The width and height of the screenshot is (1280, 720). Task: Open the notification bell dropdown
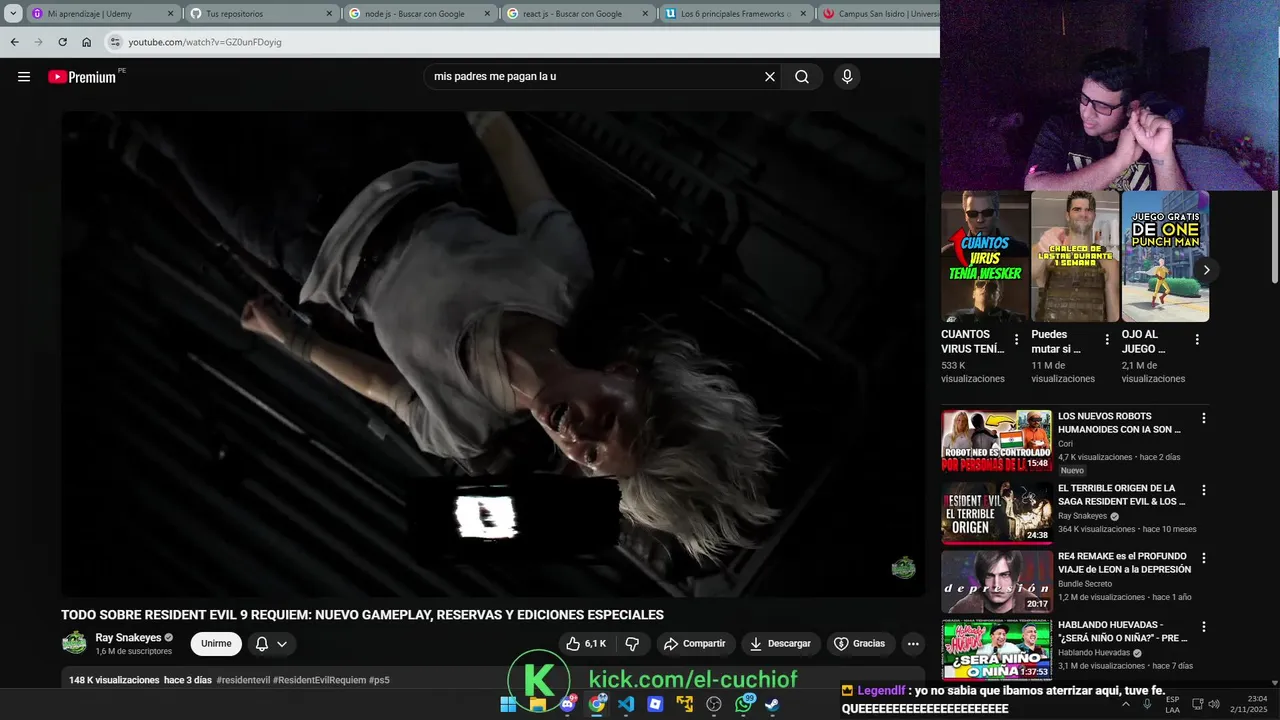click(x=271, y=644)
